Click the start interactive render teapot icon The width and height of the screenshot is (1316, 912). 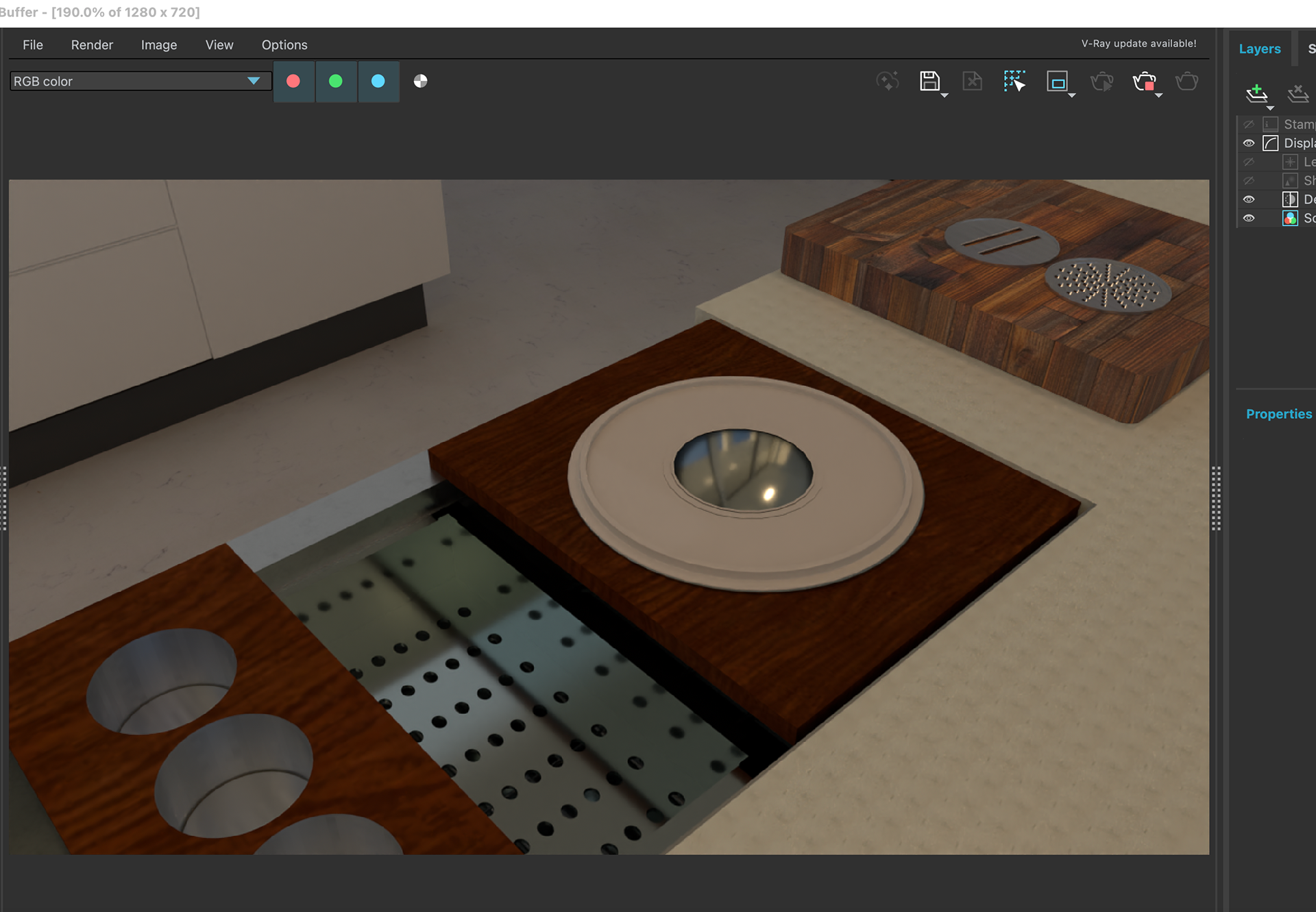click(x=1101, y=82)
